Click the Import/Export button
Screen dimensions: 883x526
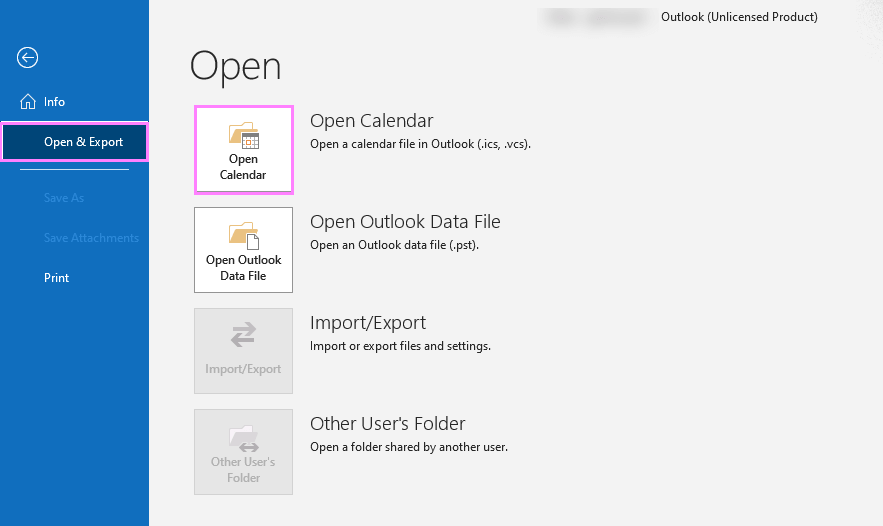(243, 351)
